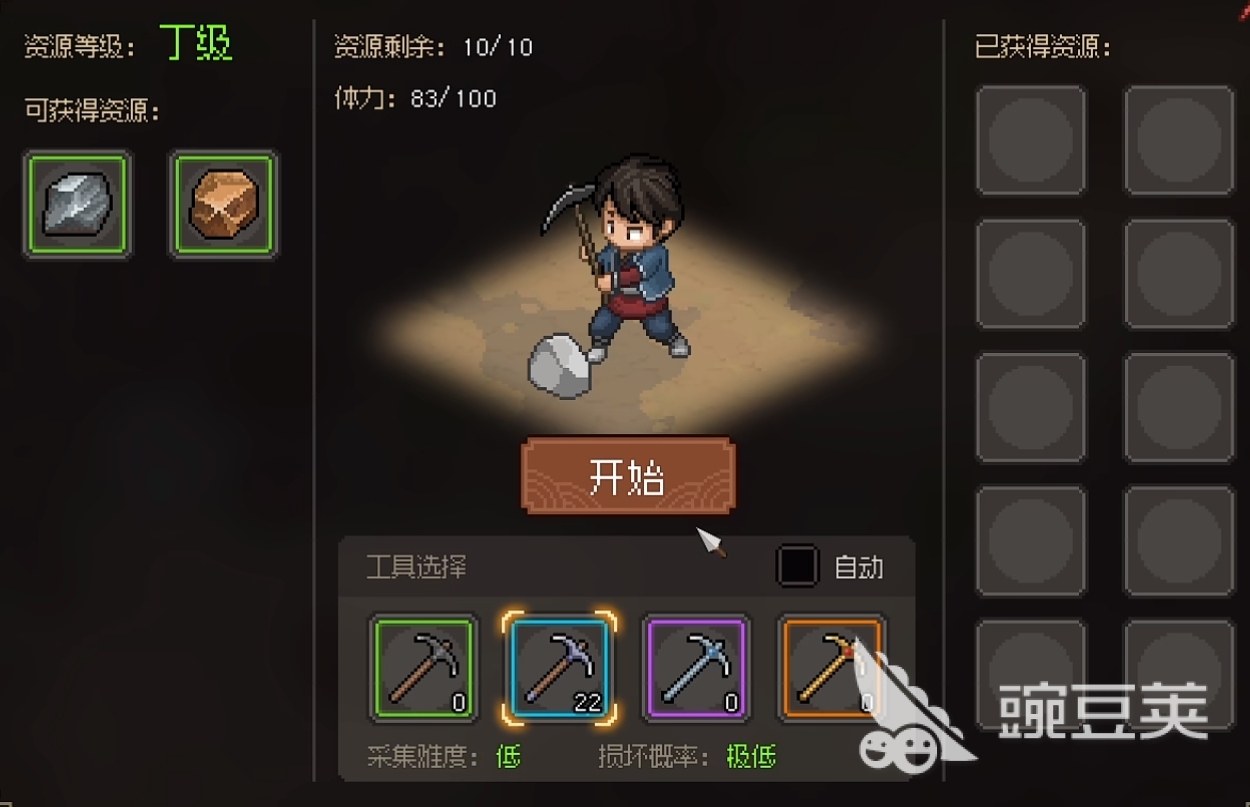Enable the 自动 auto-mining checkbox
1250x807 pixels.
click(x=797, y=566)
